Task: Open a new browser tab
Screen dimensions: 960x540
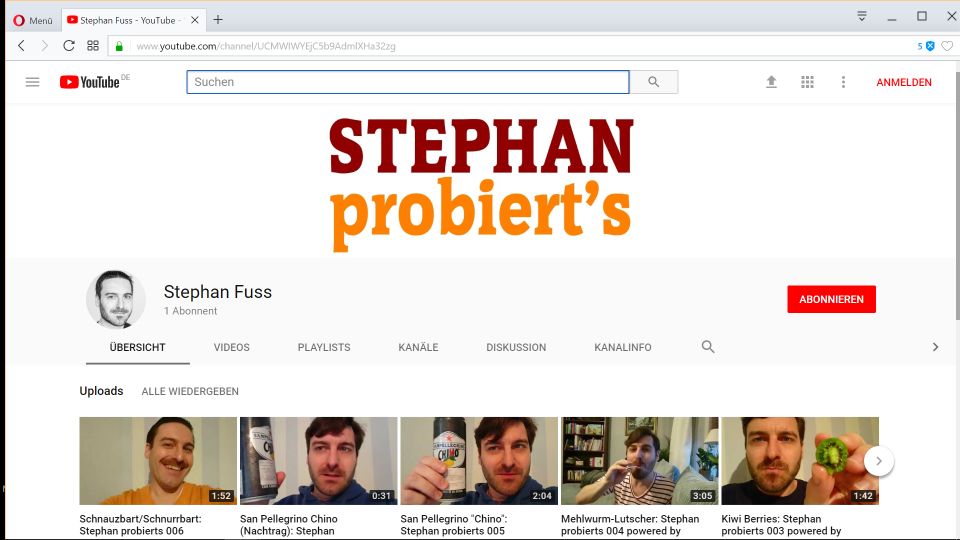Action: click(x=218, y=20)
